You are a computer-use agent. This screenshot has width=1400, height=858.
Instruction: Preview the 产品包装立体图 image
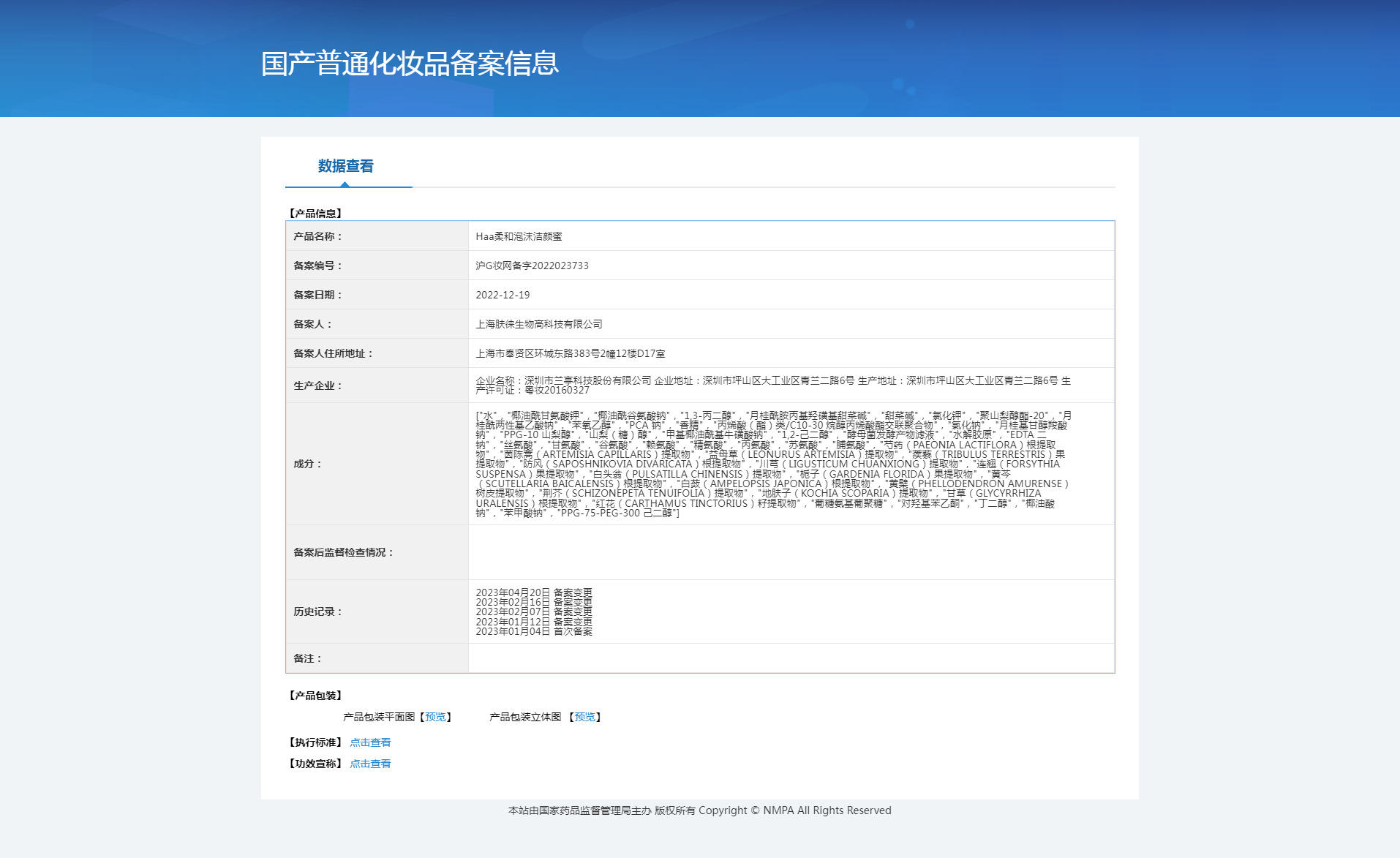586,717
